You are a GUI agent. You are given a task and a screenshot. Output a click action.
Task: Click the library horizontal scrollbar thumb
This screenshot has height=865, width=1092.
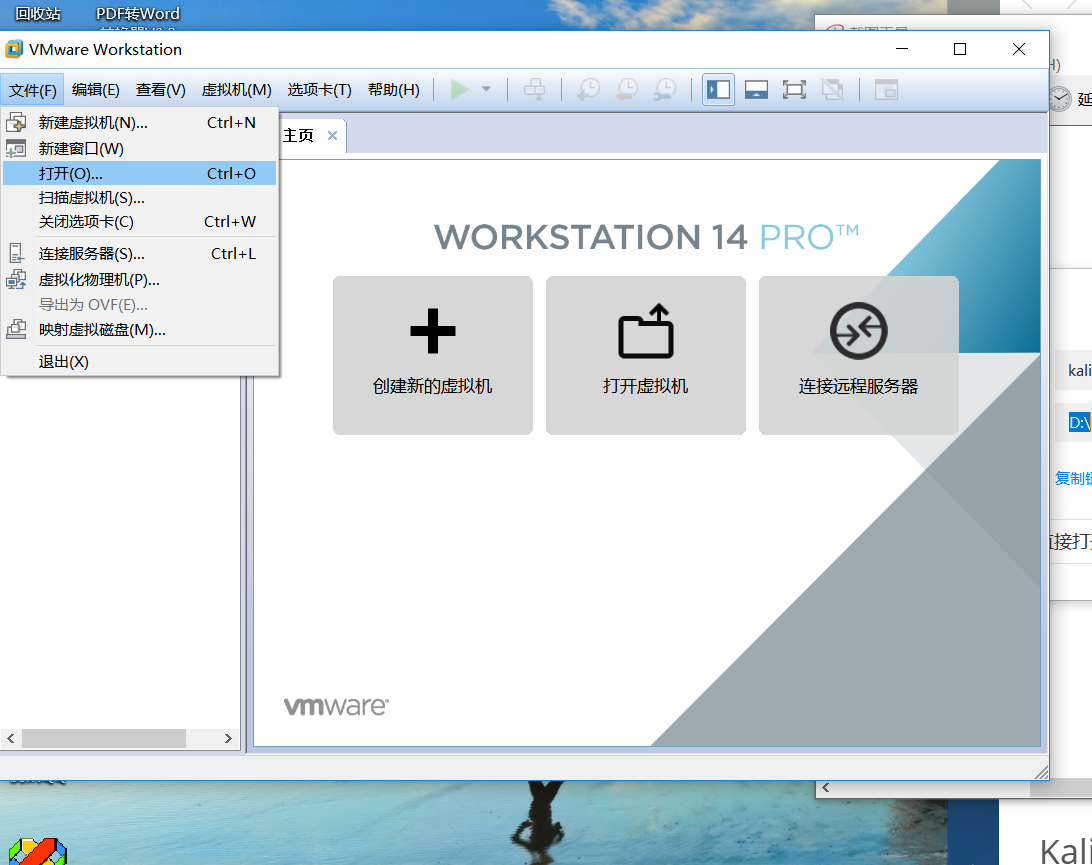click(104, 738)
